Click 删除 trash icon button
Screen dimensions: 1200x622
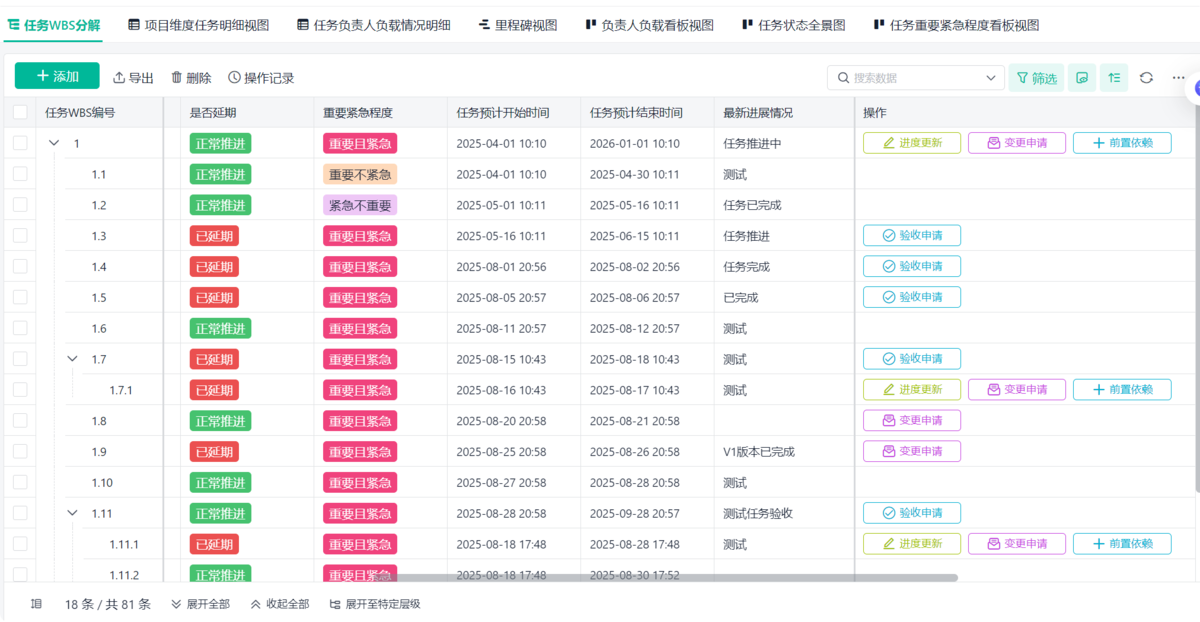tap(191, 78)
